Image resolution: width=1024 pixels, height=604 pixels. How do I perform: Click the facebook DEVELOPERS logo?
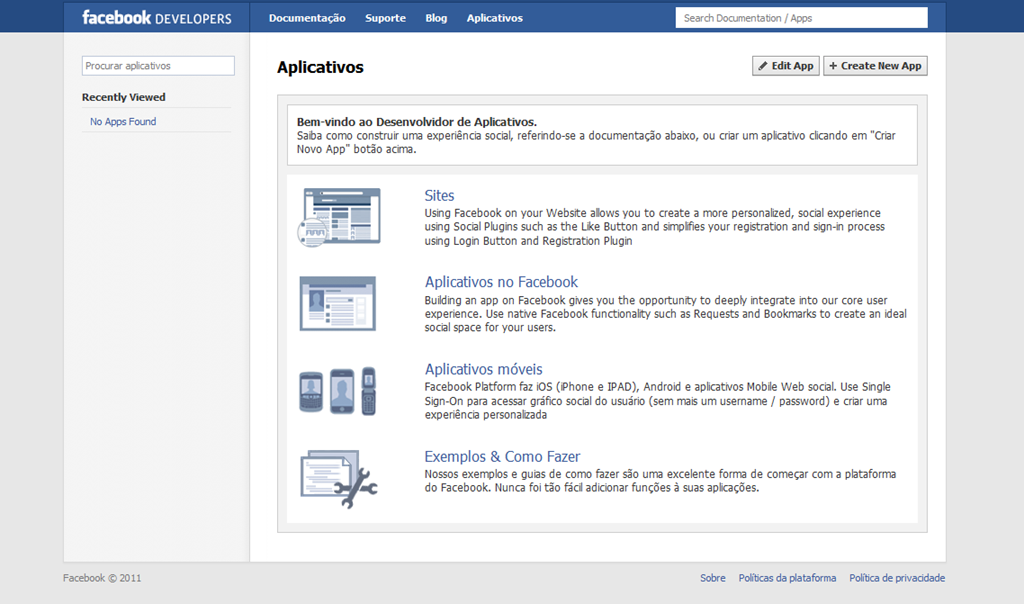157,18
